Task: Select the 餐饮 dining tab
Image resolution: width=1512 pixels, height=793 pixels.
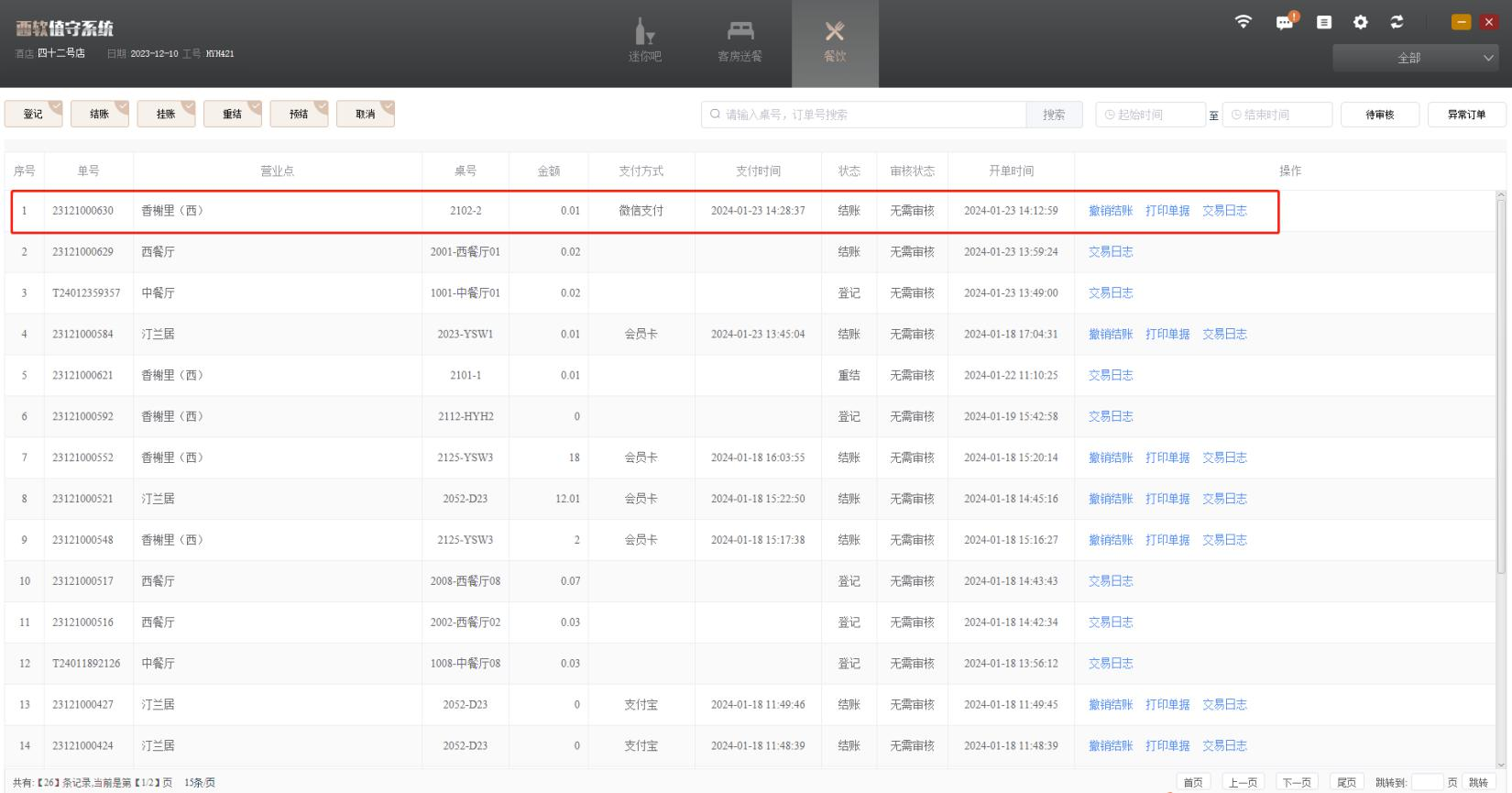Action: [834, 42]
